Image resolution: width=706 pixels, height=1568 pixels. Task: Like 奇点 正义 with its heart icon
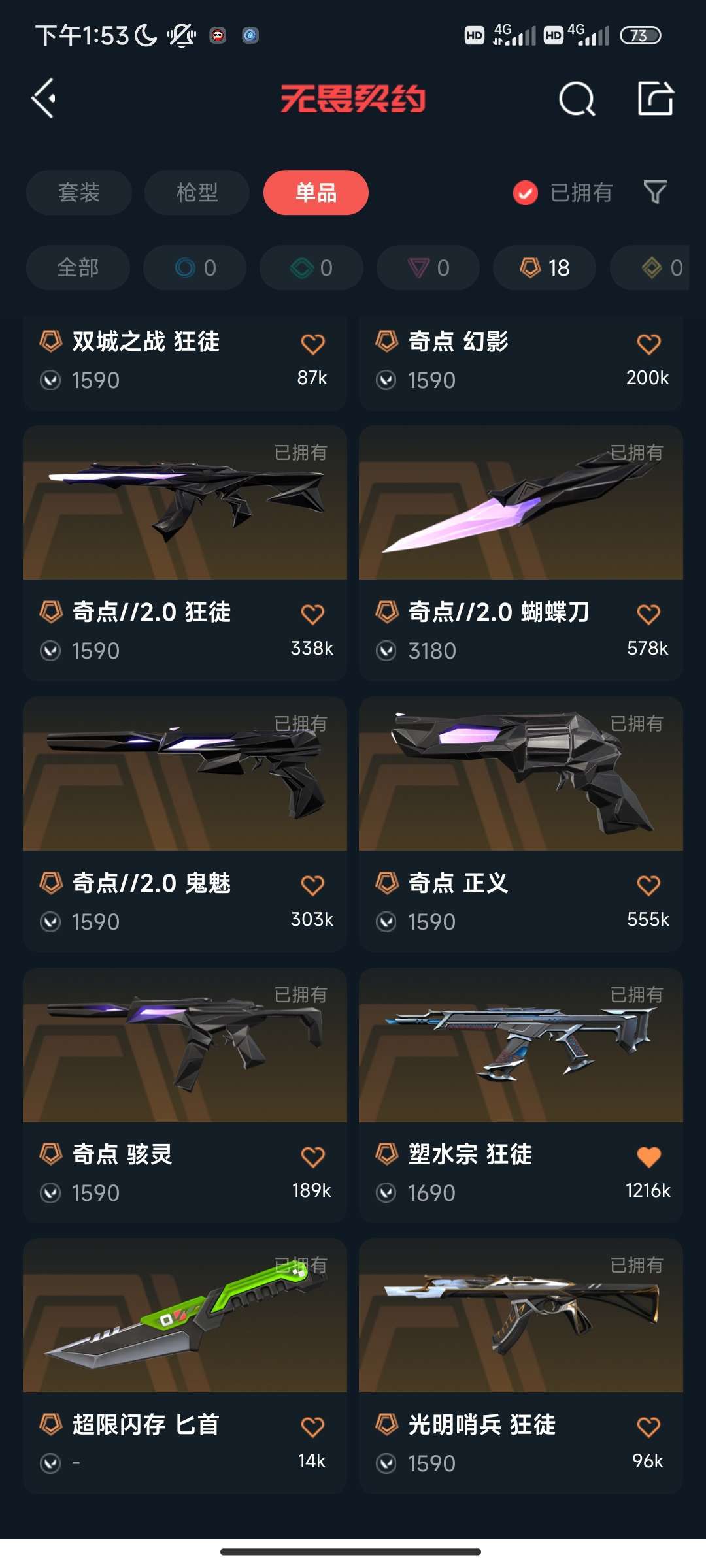click(x=648, y=885)
